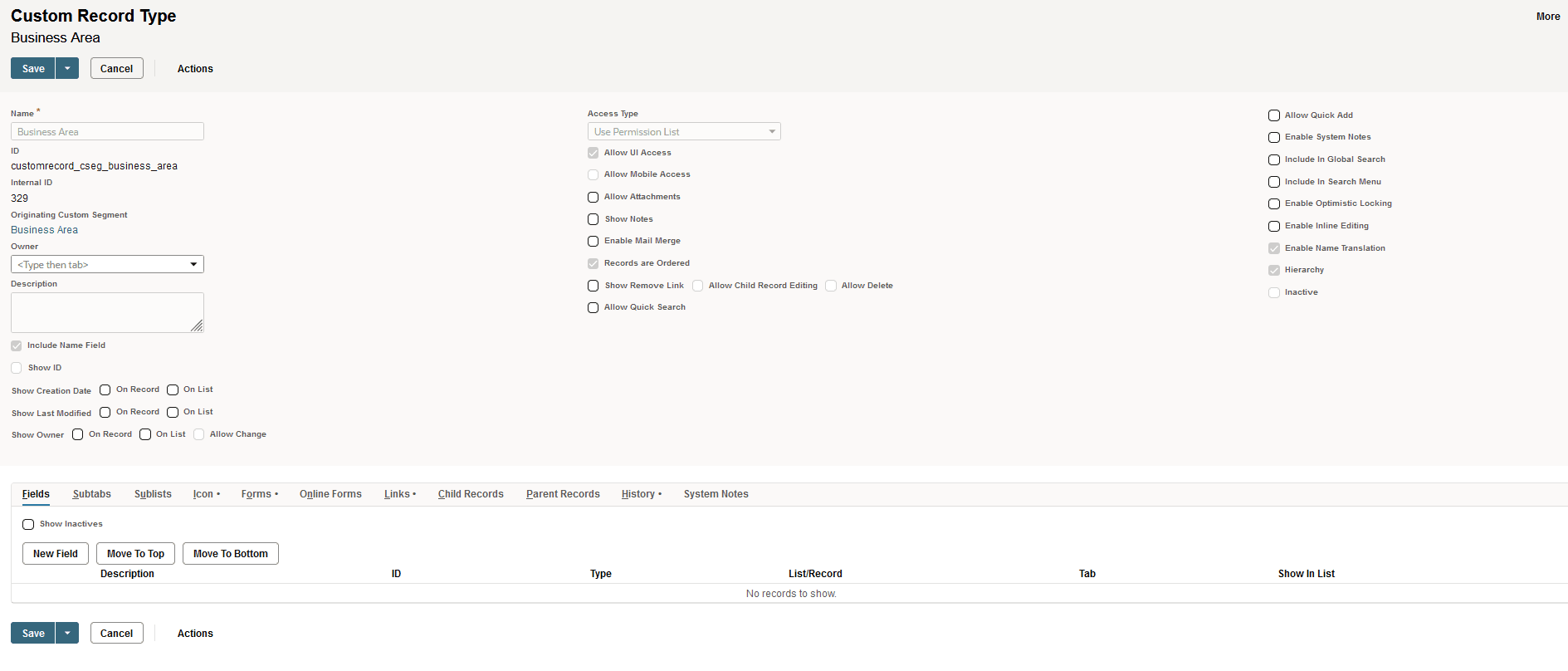This screenshot has height=671, width=1568.
Task: Switch to the Parent Records tab
Action: (x=563, y=494)
